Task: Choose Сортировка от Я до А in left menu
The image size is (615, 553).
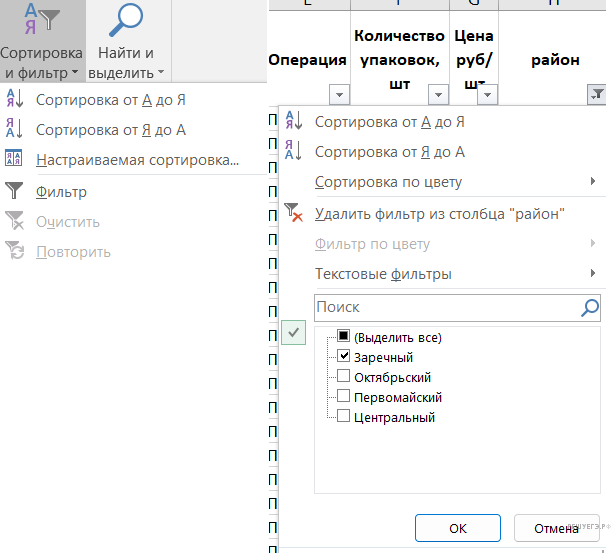Action: point(110,129)
